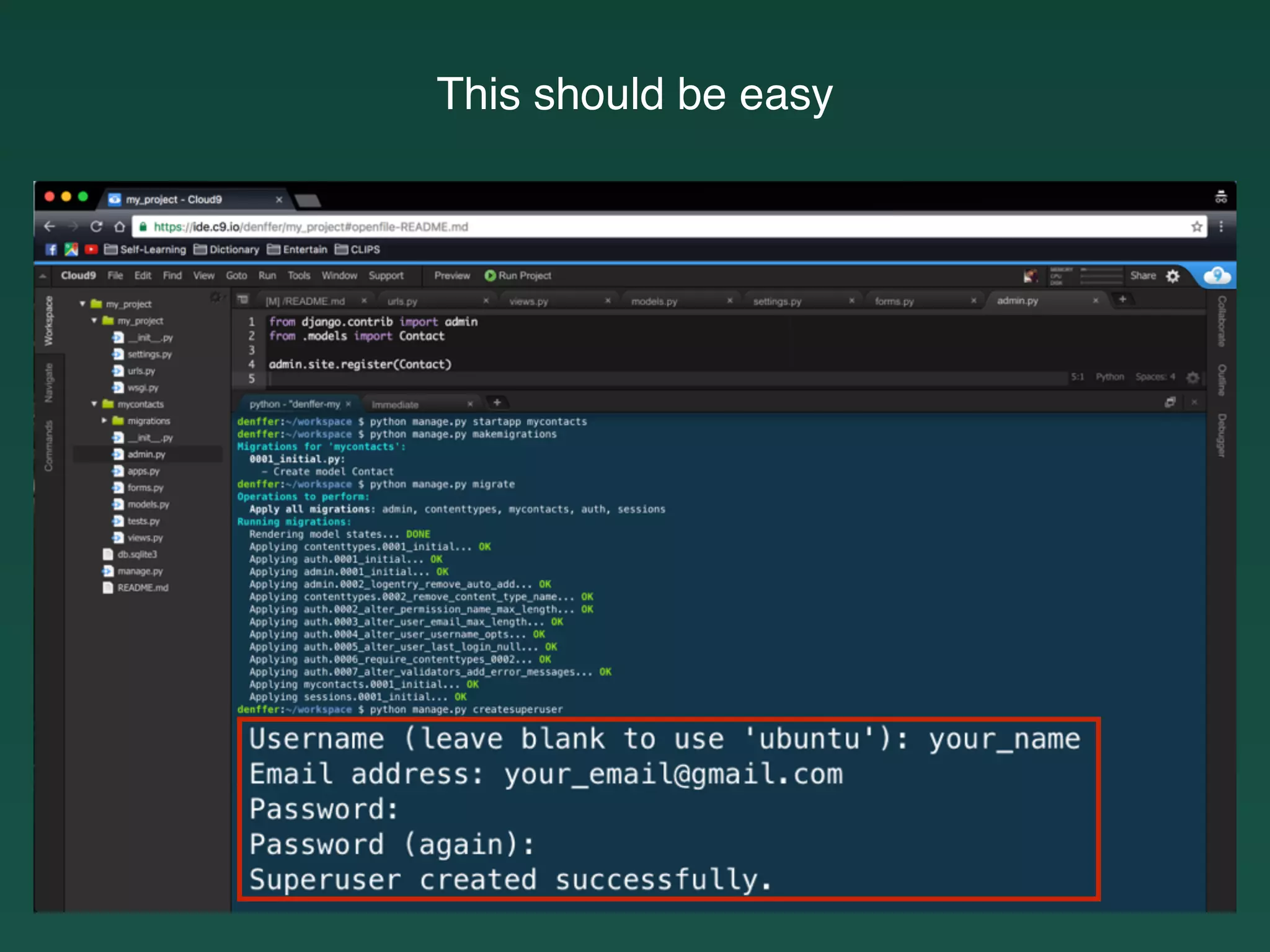
Task: Click the YouTube bookmark icon
Action: (x=91, y=249)
